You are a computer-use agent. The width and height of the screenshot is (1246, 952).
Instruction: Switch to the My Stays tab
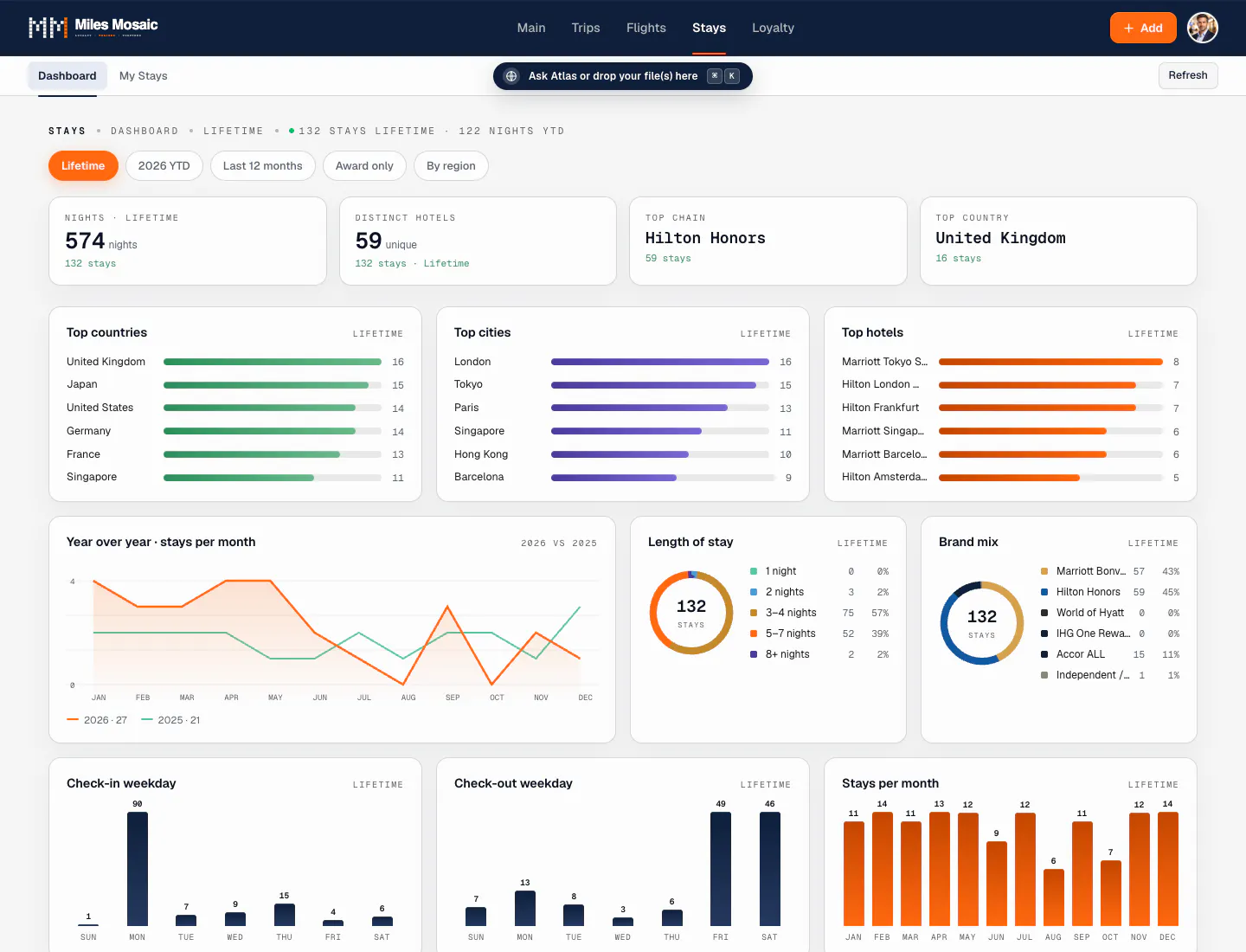coord(144,76)
